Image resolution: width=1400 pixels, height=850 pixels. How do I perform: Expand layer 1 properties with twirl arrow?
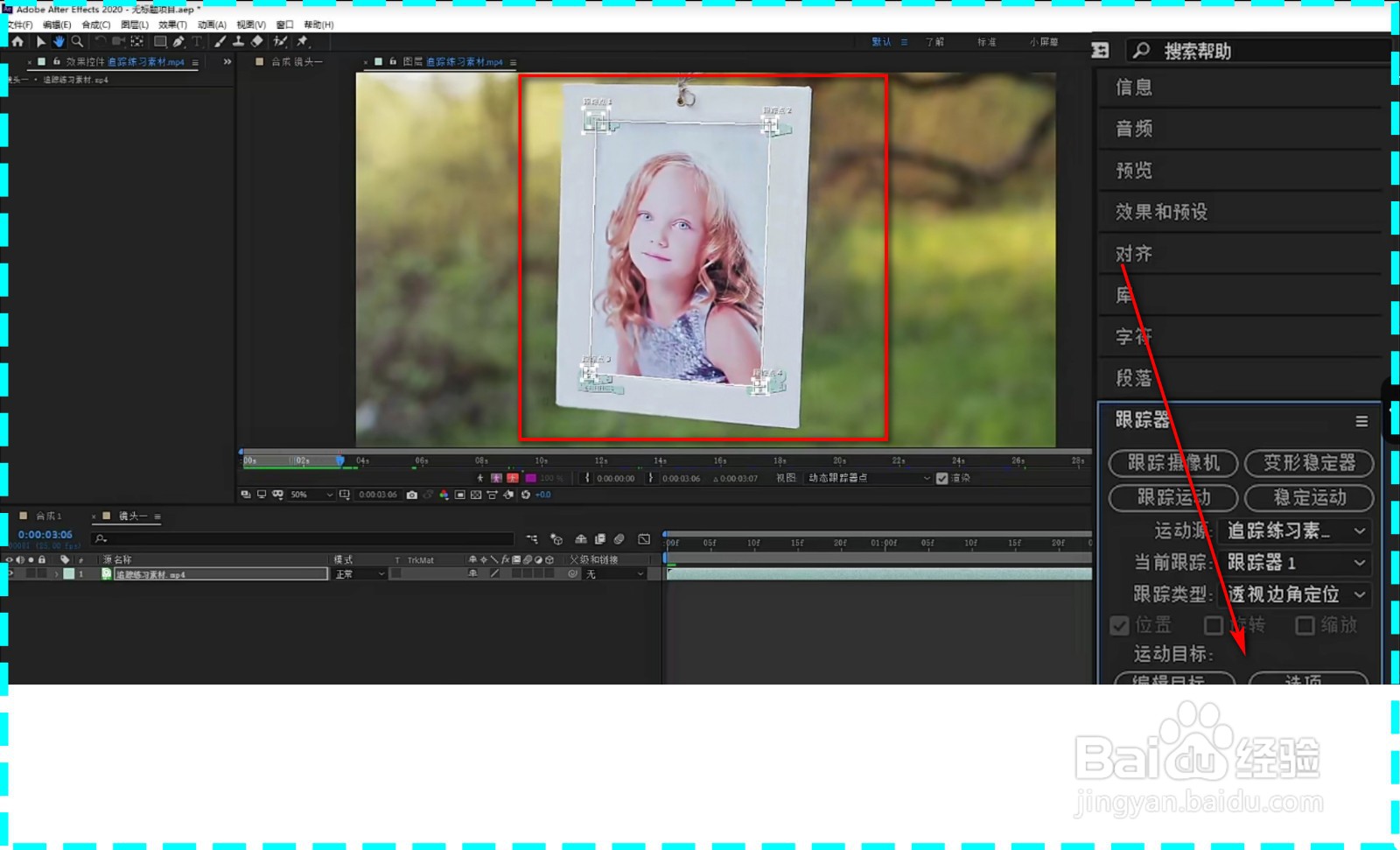pos(56,574)
